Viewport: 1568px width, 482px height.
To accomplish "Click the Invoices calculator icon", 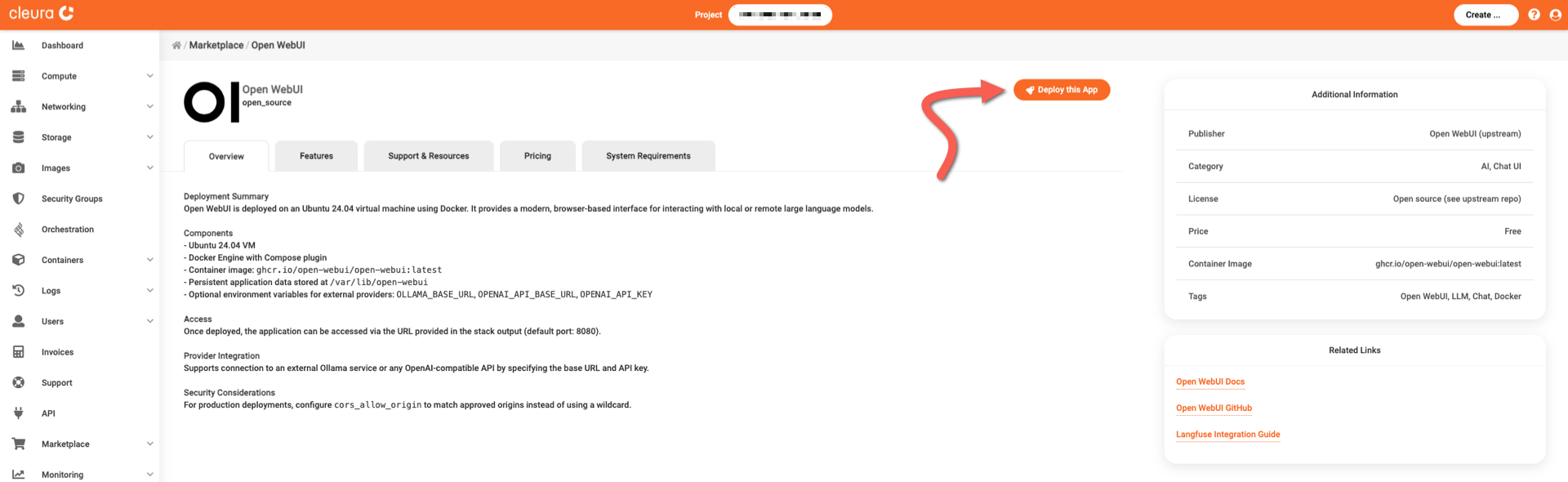I will (18, 352).
